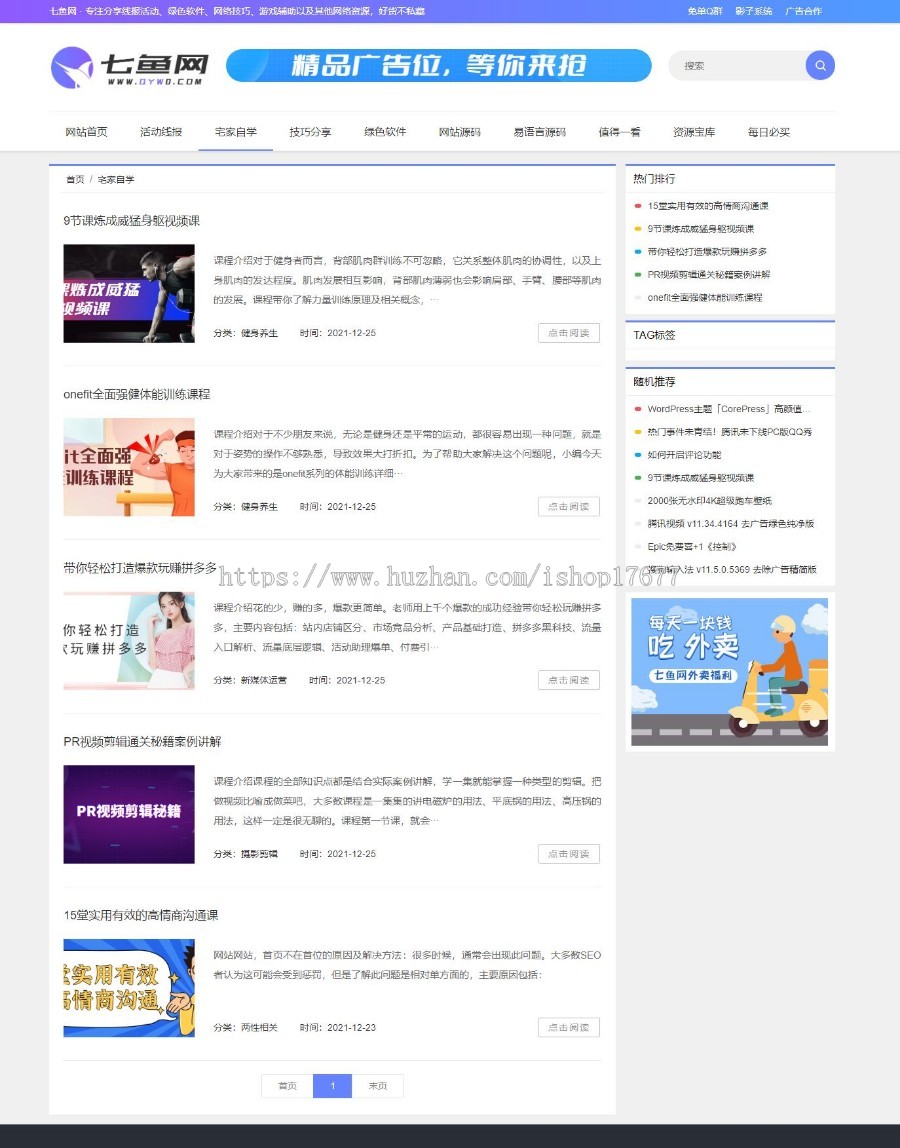The image size is (900, 1148).
Task: Open the 高情商沟通 course thumbnail
Action: tap(129, 988)
